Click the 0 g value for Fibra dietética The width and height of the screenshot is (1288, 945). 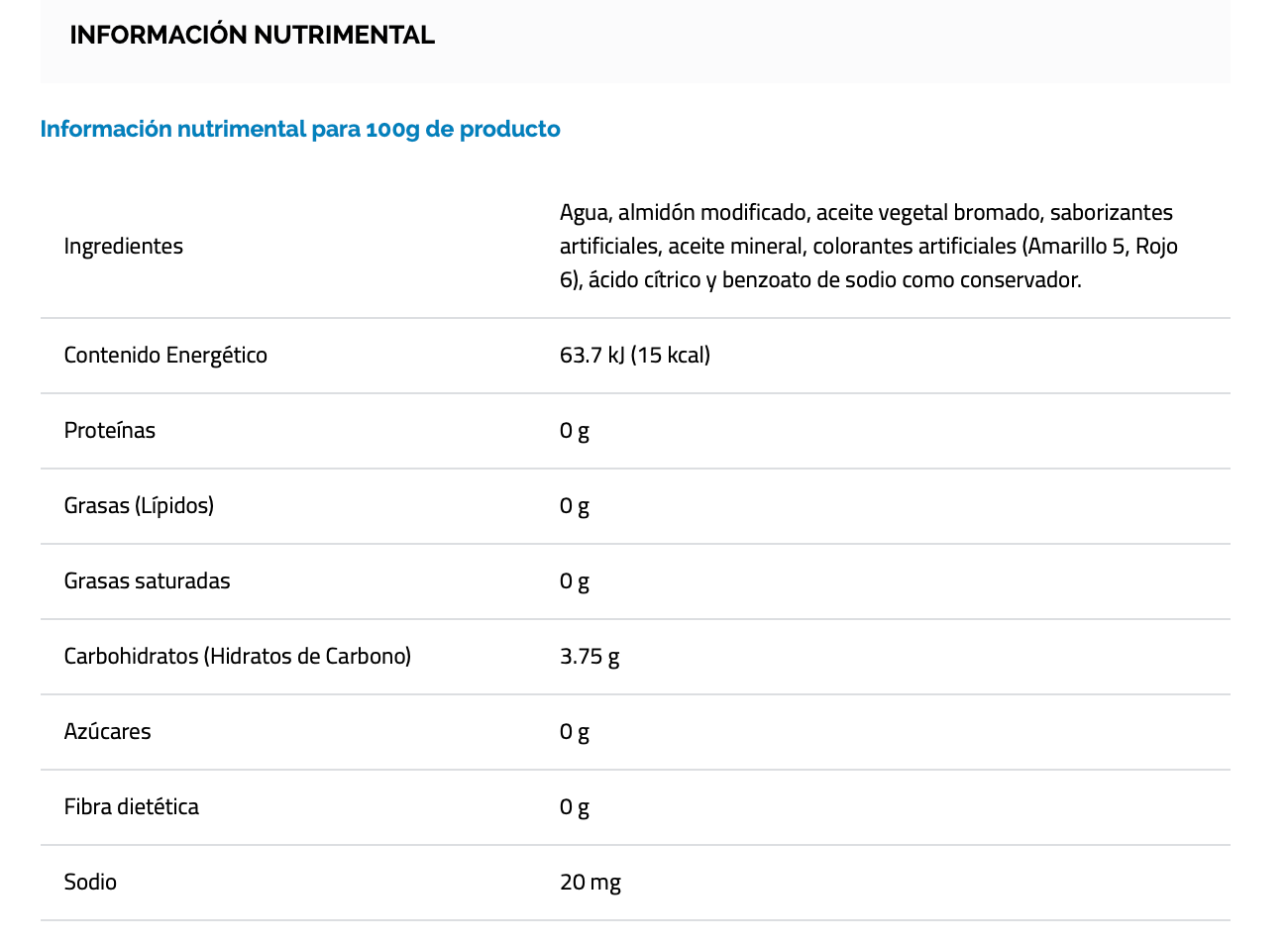[x=575, y=806]
